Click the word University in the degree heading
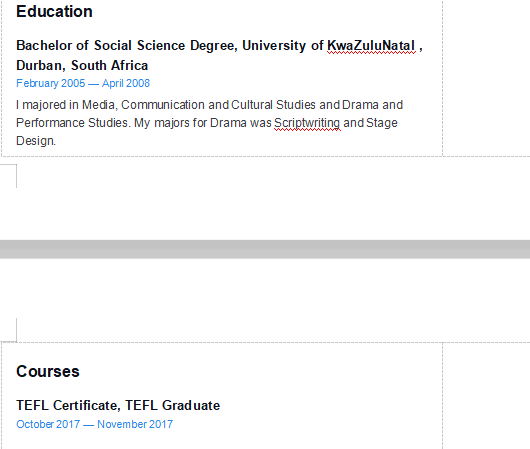The height and width of the screenshot is (449, 530). tap(274, 46)
